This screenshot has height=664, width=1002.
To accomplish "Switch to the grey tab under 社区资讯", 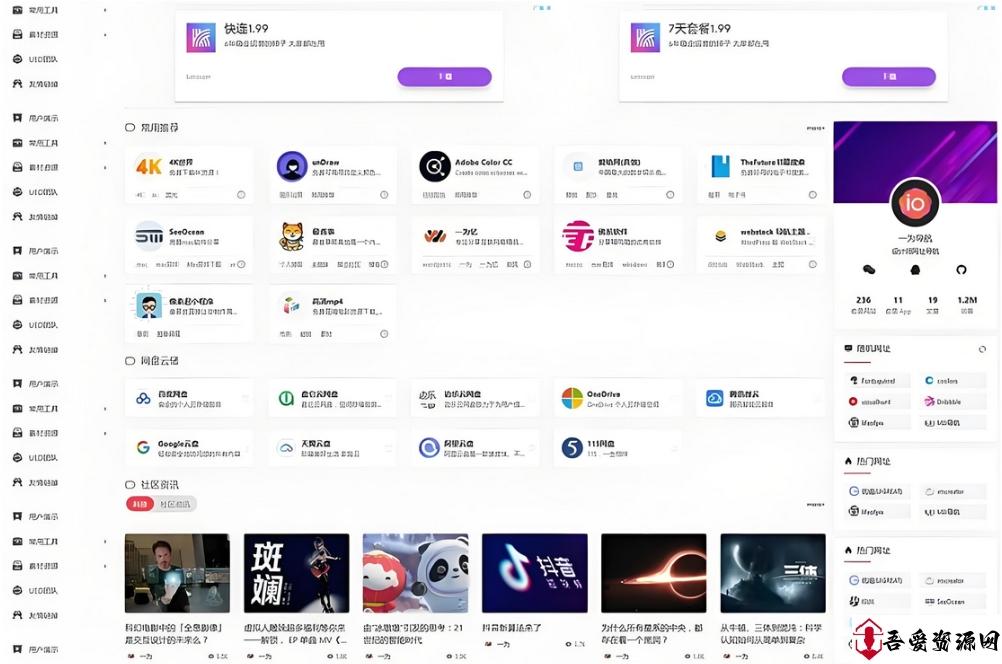I will (174, 504).
